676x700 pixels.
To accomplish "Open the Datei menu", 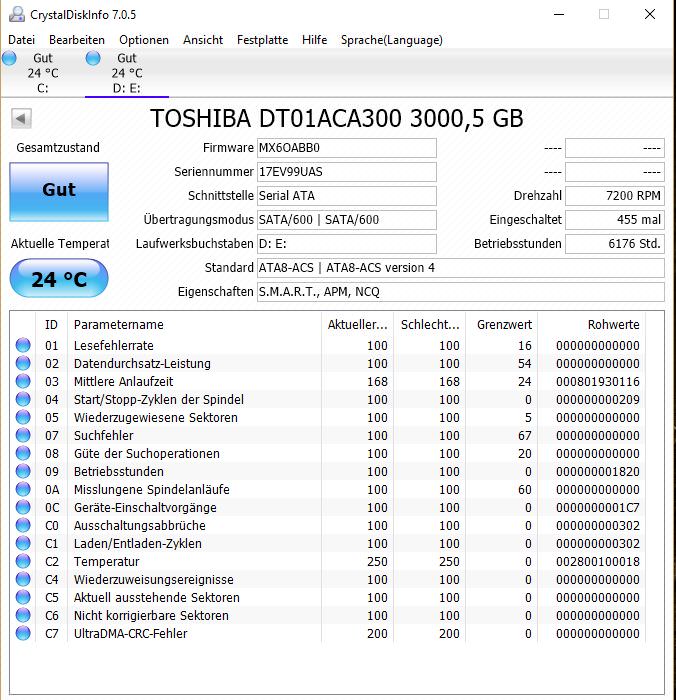I will click(x=21, y=40).
